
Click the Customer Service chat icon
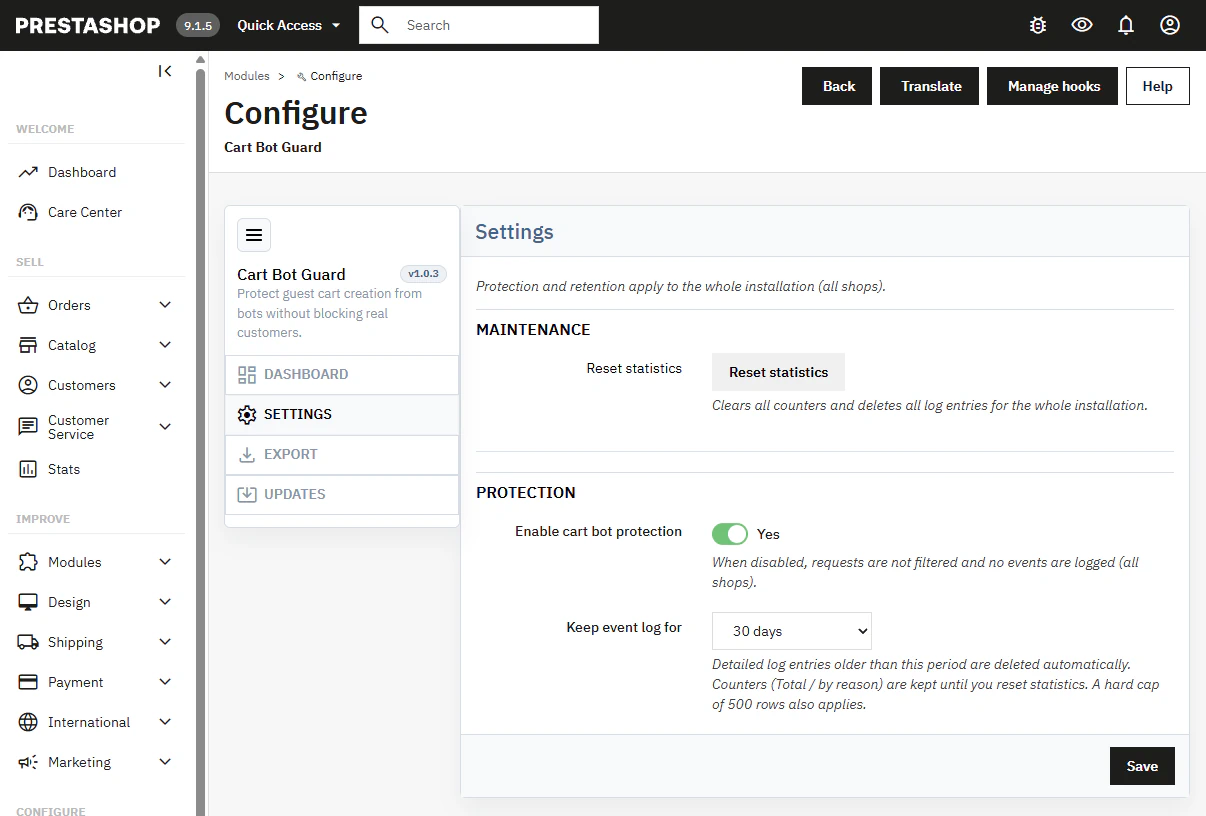[x=28, y=427]
